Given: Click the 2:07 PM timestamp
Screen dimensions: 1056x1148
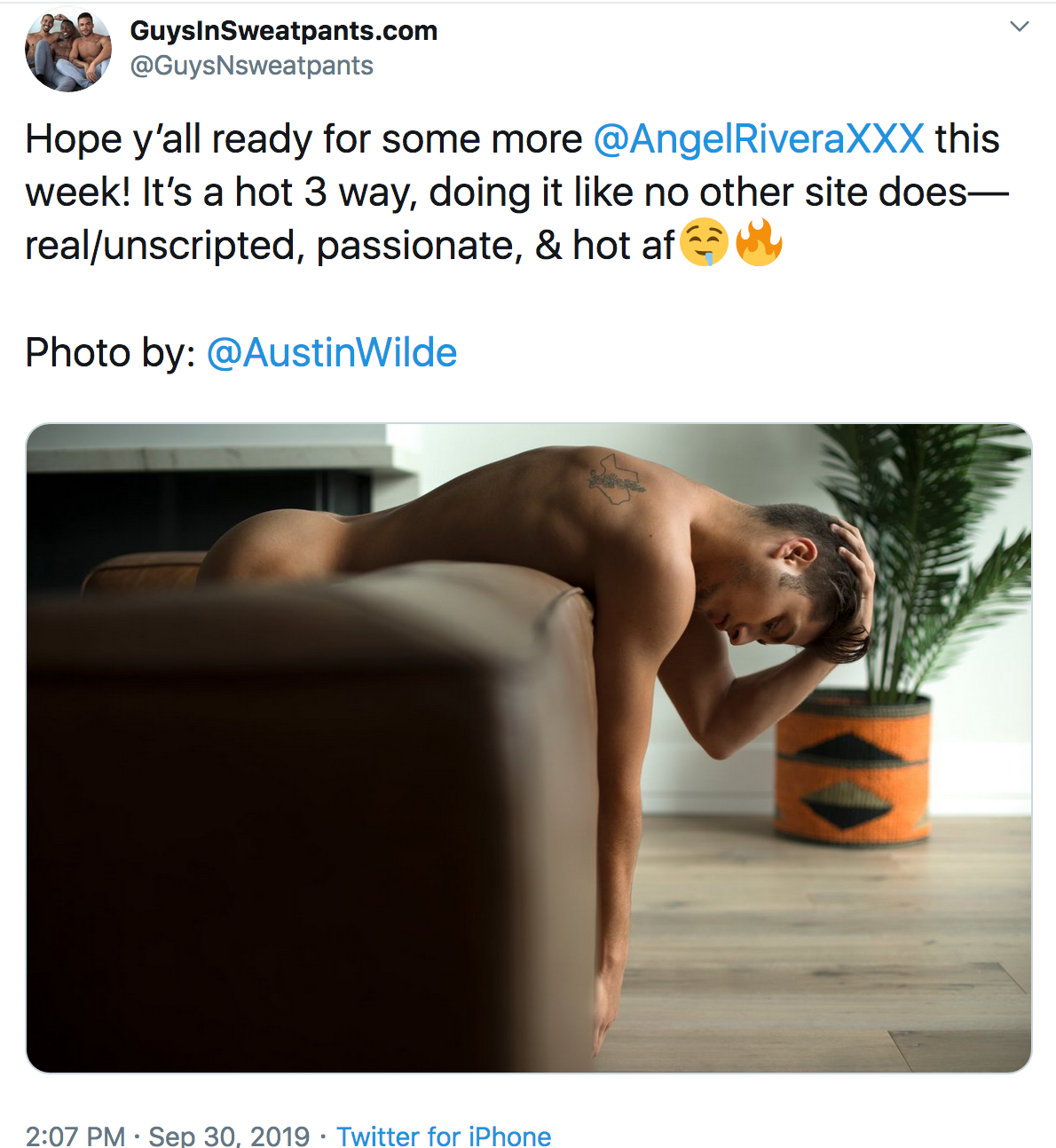Looking at the screenshot, I should click(x=75, y=1136).
